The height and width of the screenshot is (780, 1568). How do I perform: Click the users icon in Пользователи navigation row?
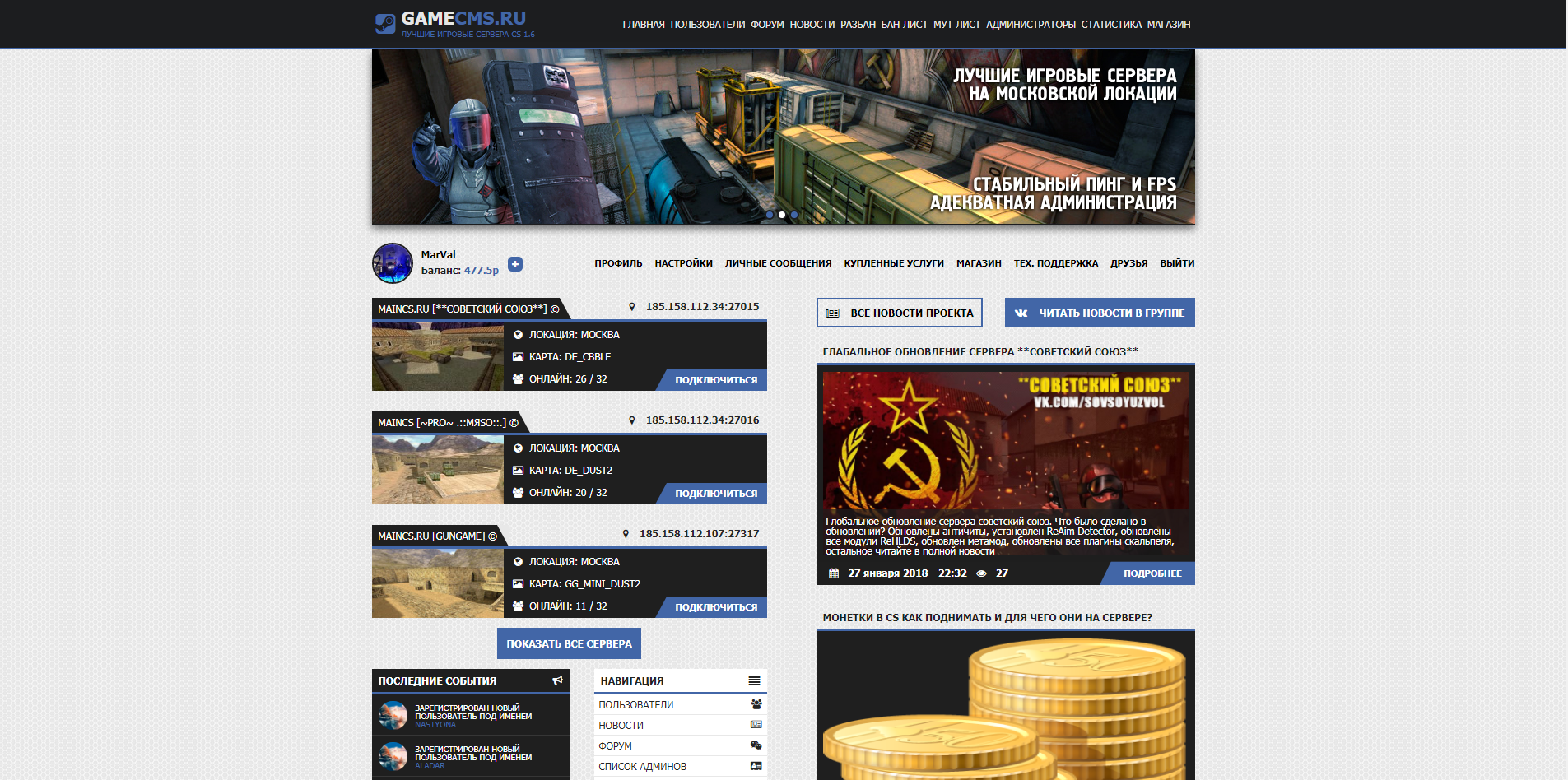pos(756,704)
